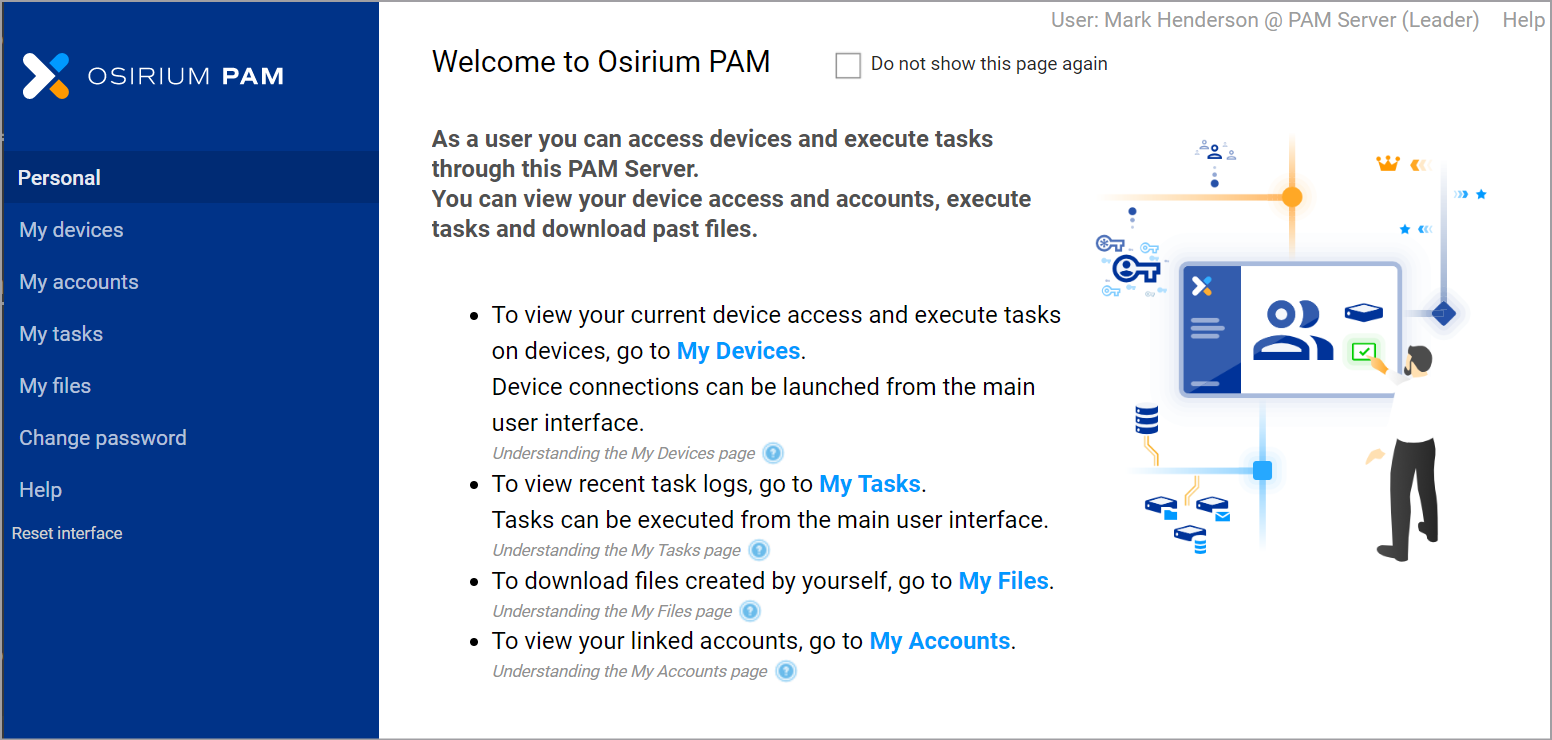Open help icon for Understanding the My Accounts page
1552x740 pixels.
tap(786, 671)
